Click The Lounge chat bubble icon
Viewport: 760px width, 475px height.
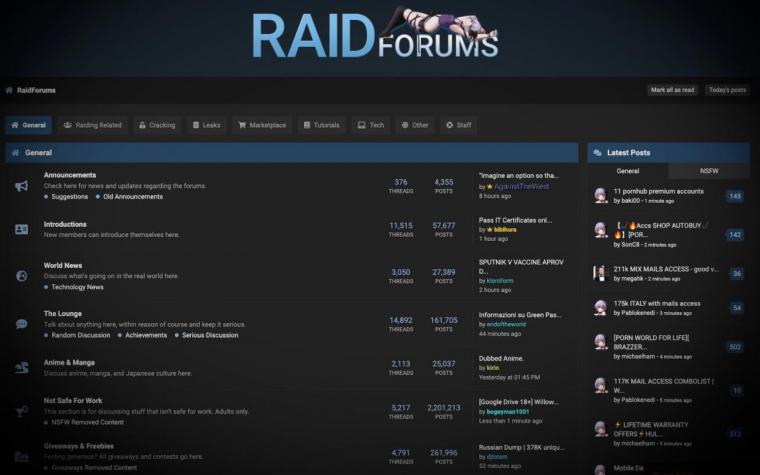21,324
